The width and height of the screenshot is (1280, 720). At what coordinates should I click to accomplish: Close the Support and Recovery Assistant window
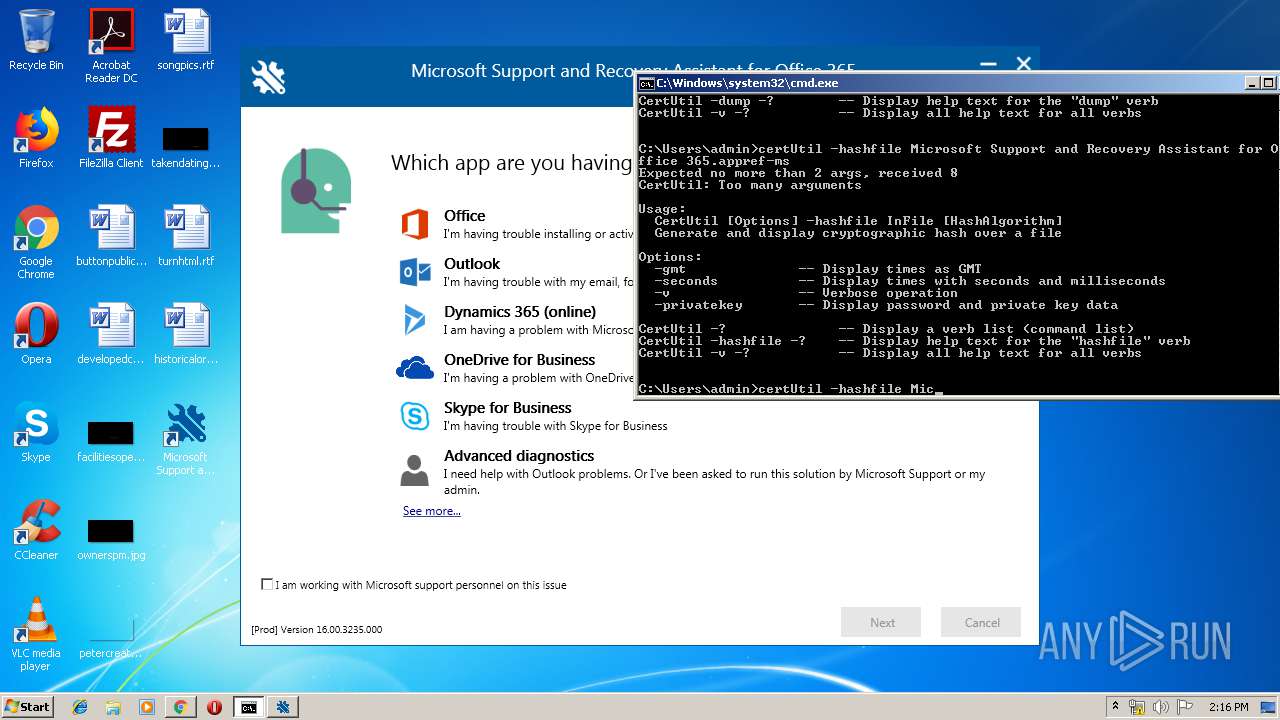(x=1023, y=65)
